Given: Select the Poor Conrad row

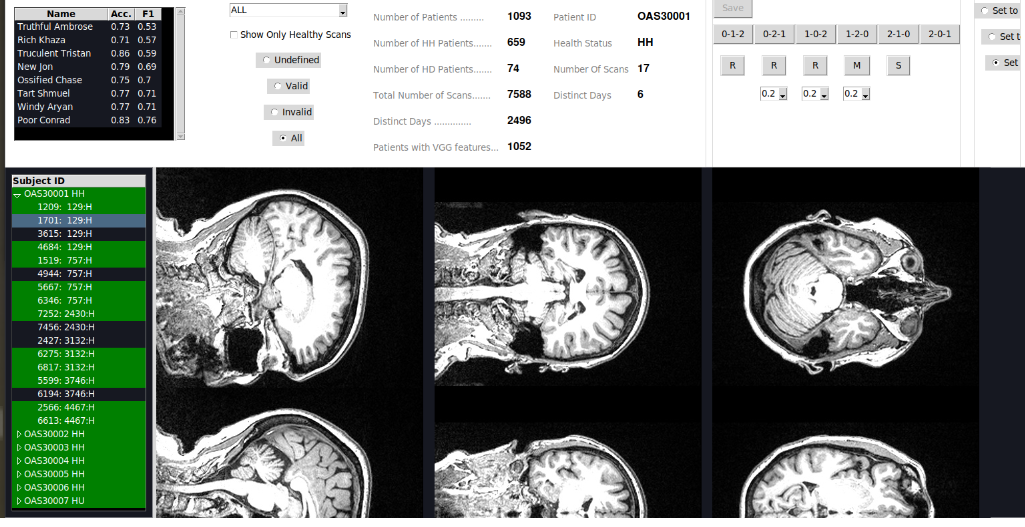Looking at the screenshot, I should click(88, 120).
